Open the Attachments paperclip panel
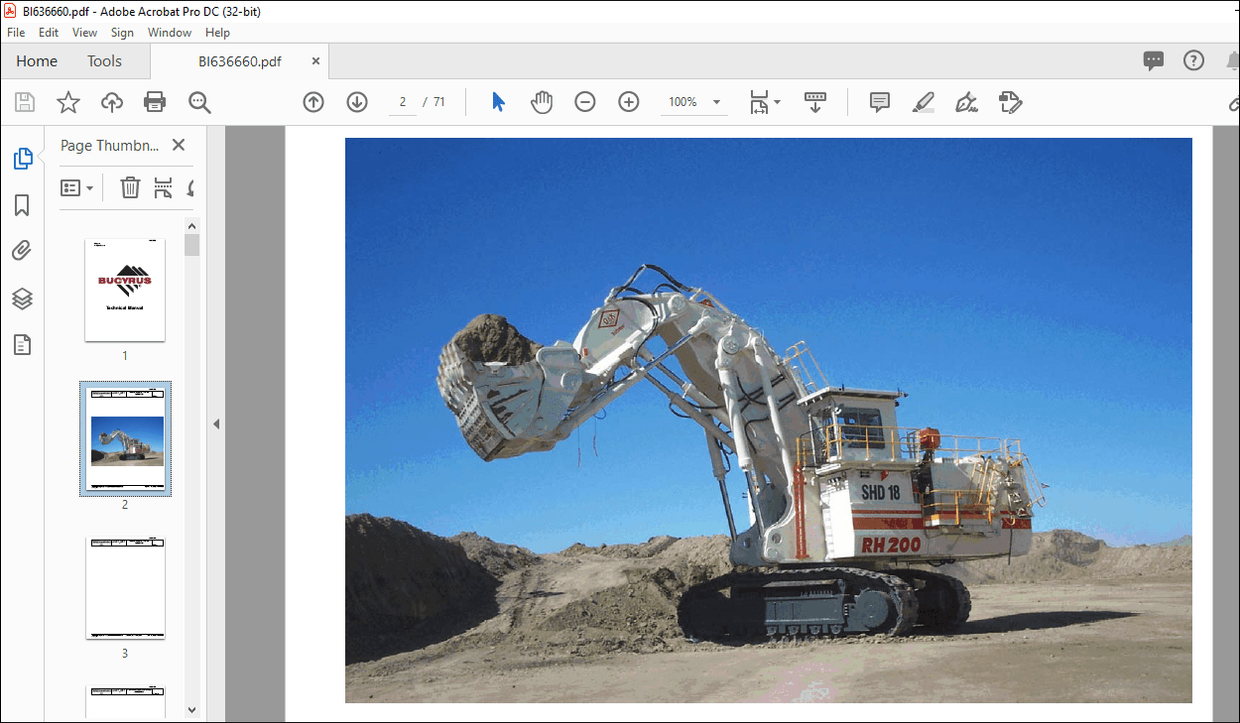 [22, 250]
